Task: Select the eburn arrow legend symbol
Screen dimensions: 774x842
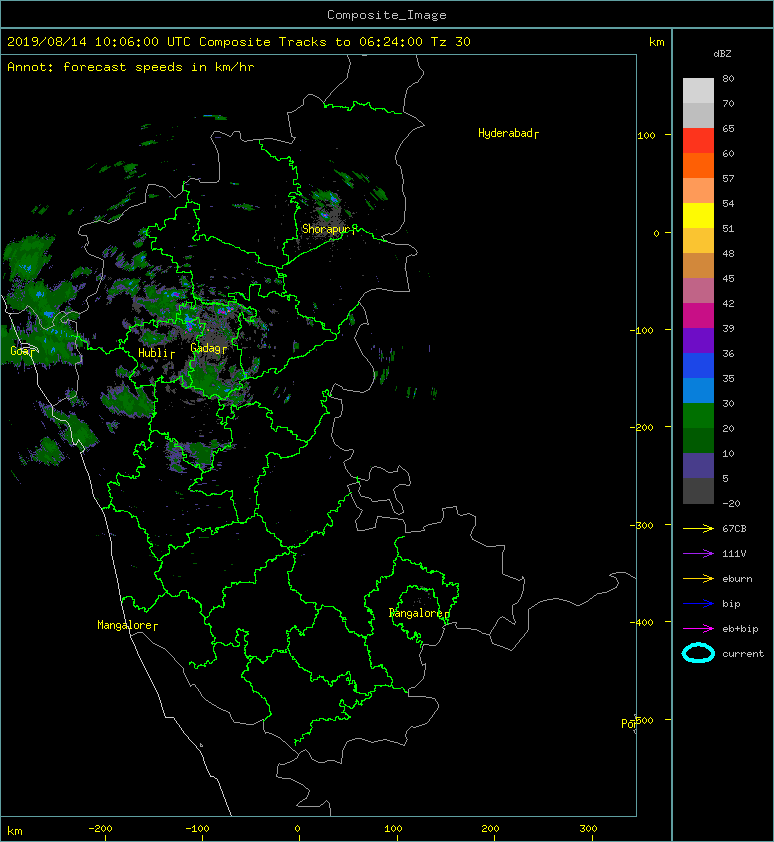Action: point(698,578)
